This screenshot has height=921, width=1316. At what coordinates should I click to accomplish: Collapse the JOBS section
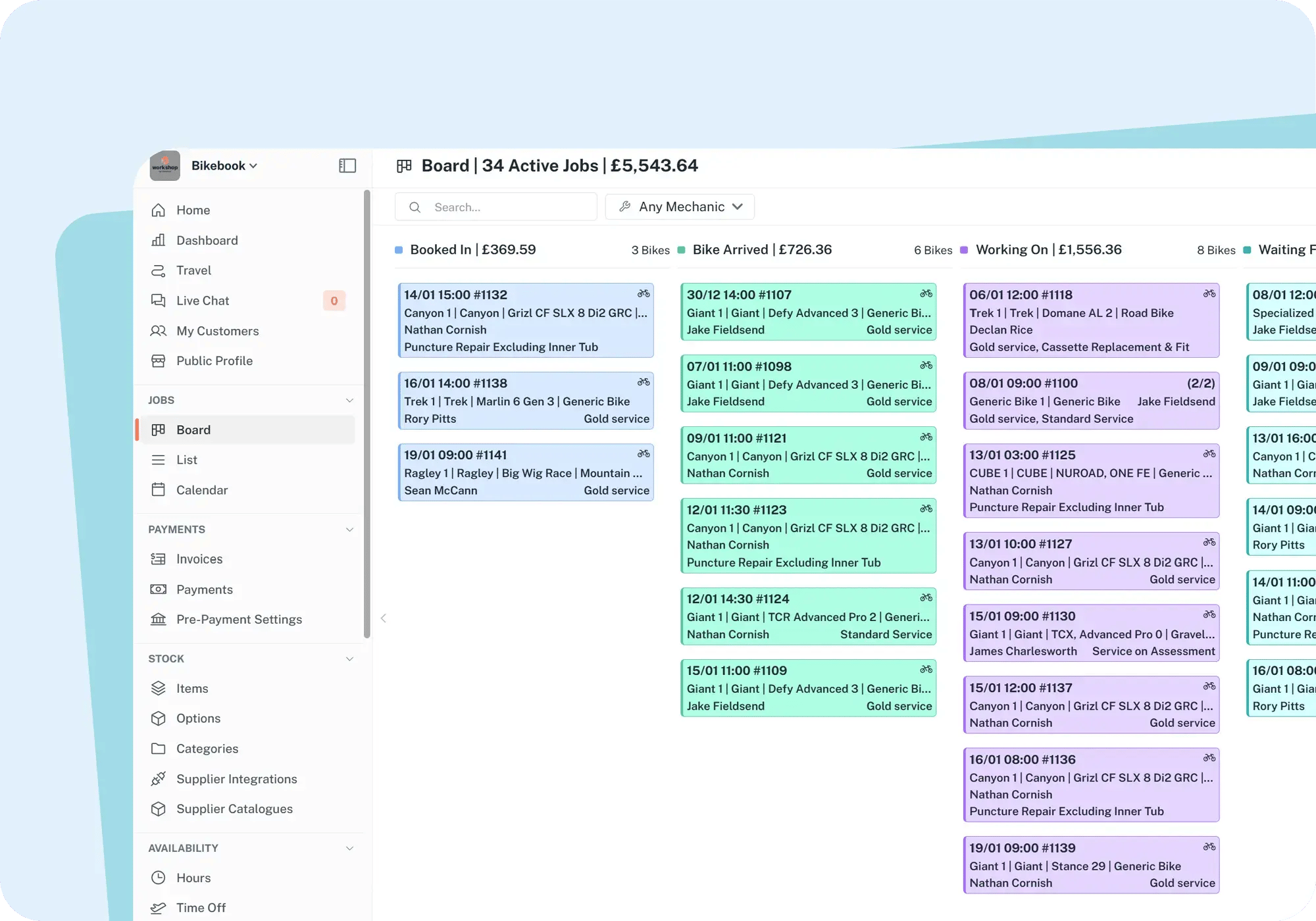point(349,400)
